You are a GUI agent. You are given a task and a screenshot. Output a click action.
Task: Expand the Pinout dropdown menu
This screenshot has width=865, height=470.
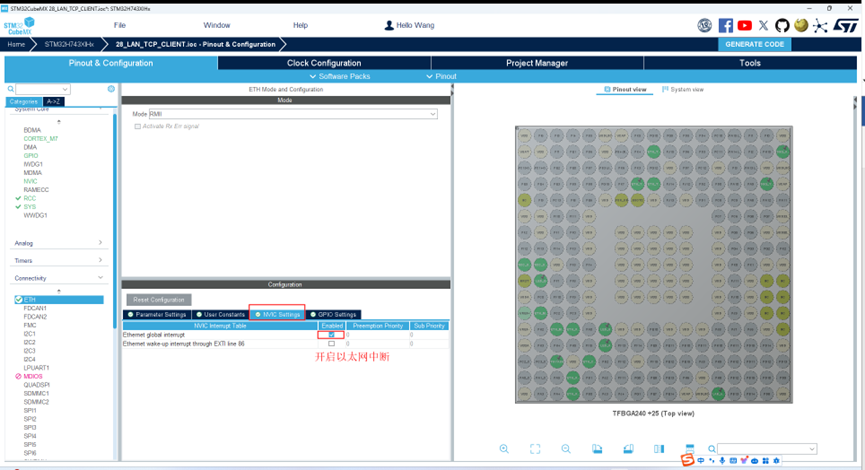coord(441,76)
